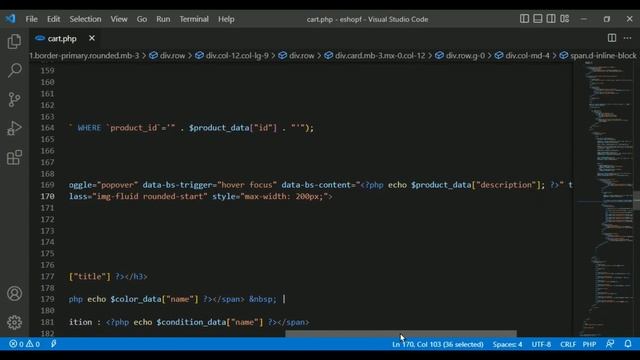Click the horizontal scrollbar thumb
The width and height of the screenshot is (640, 360).
(401, 333)
